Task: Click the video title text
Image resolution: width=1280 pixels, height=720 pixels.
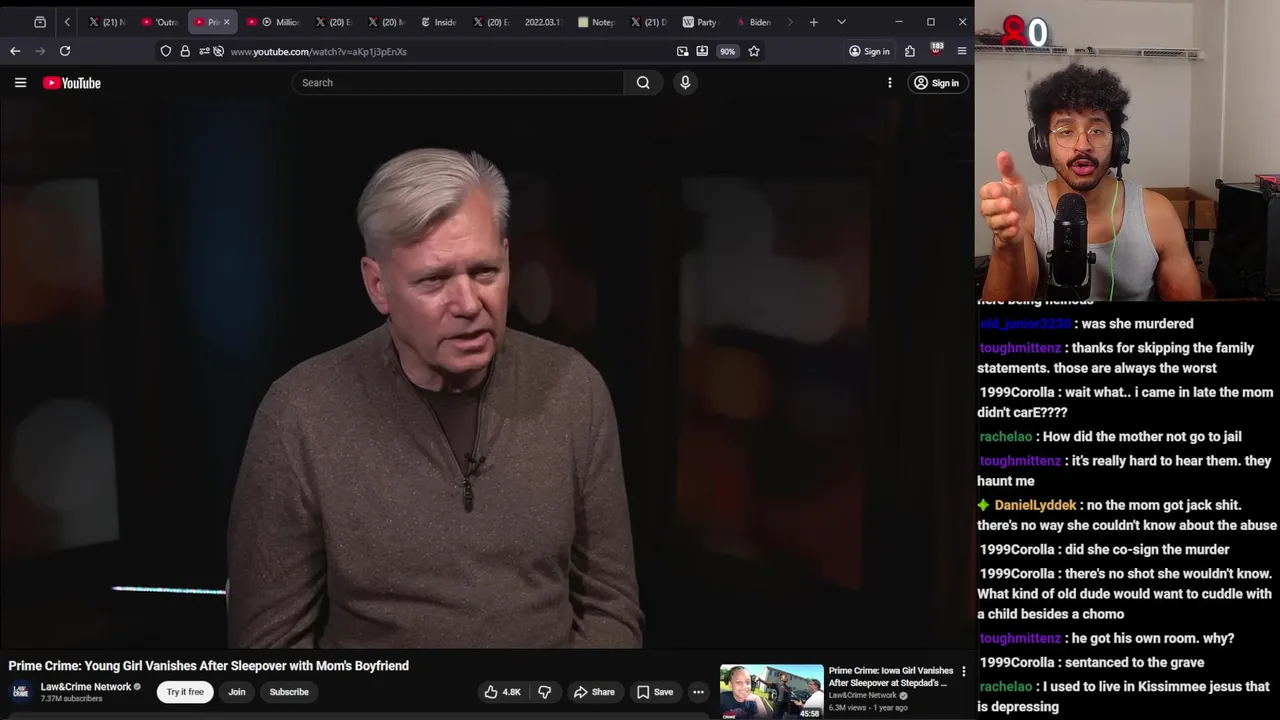Action: click(209, 666)
